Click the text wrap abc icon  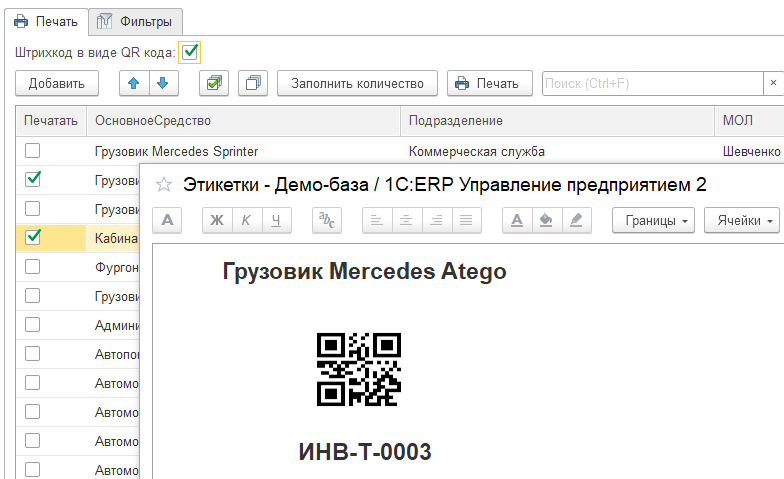point(326,220)
